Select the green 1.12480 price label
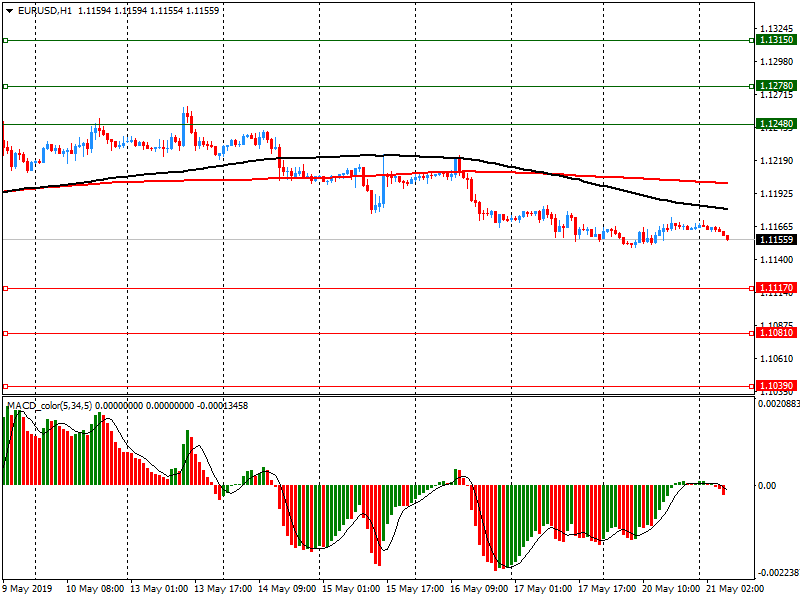Image resolution: width=800 pixels, height=600 pixels. 776,125
